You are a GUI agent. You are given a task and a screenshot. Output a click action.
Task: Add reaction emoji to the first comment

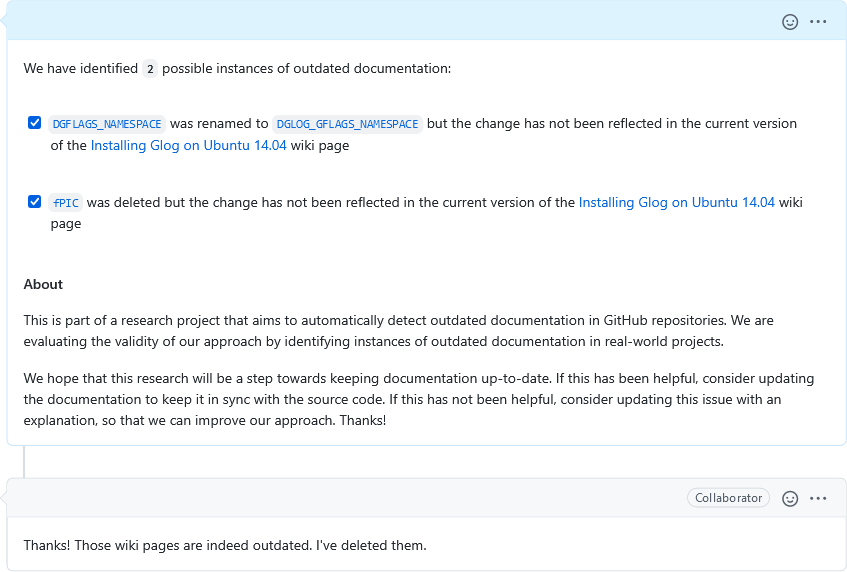(790, 22)
